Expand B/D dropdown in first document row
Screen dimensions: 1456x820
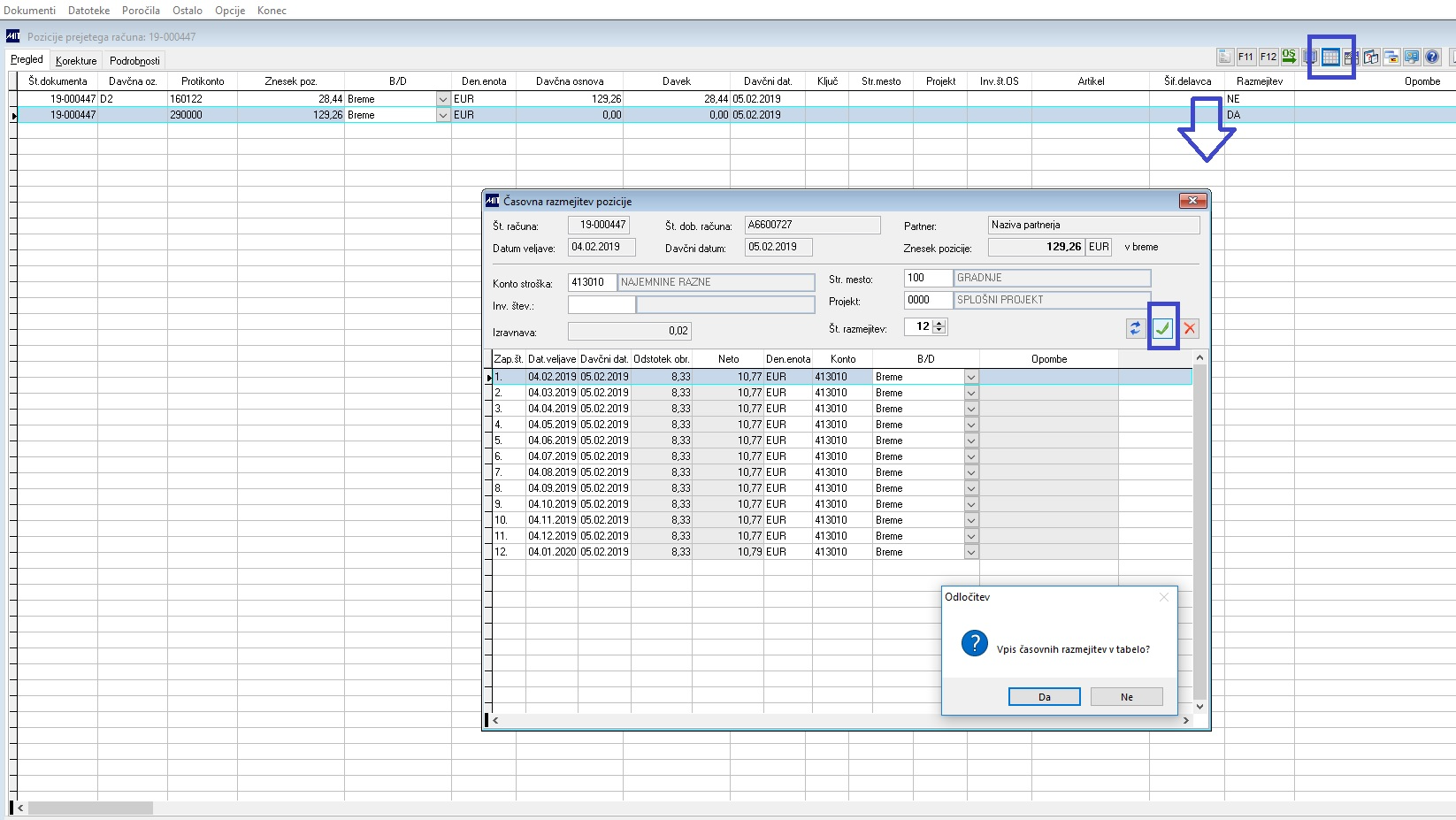[x=442, y=99]
